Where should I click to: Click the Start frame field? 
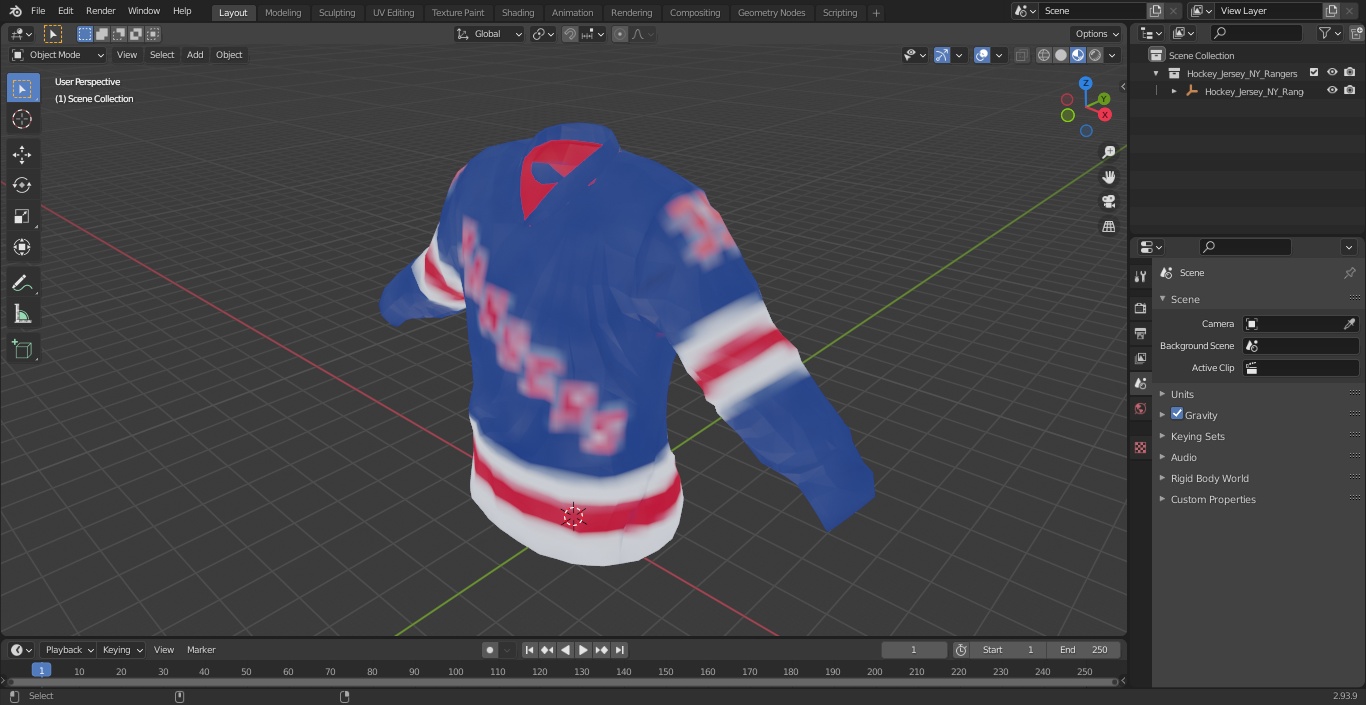click(1008, 650)
